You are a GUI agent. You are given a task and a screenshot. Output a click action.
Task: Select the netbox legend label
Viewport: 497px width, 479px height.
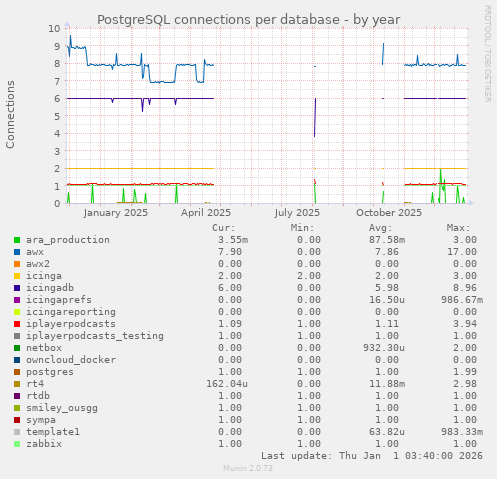[44, 348]
